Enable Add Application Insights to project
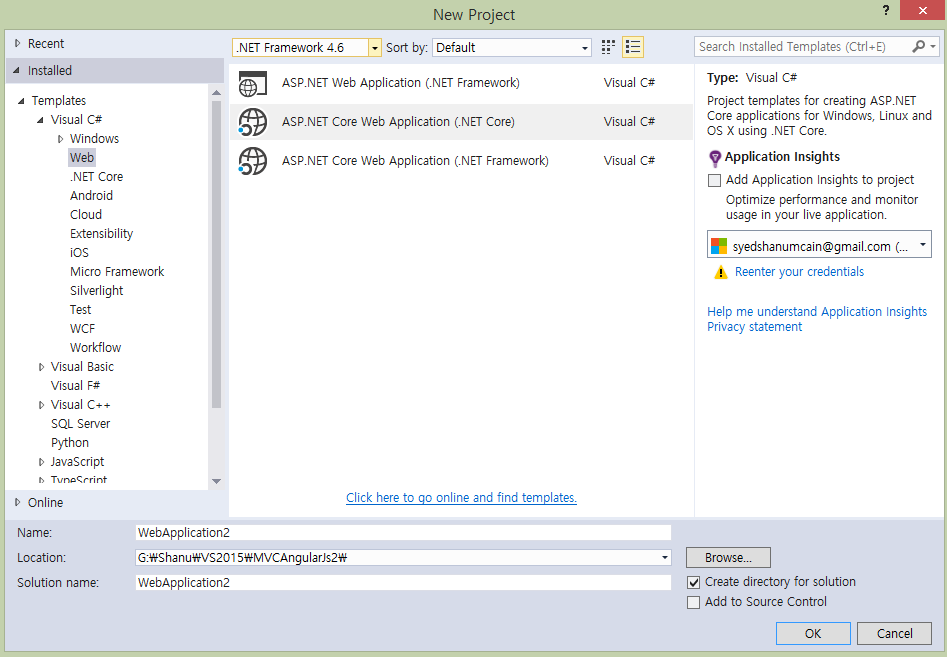The width and height of the screenshot is (947, 657). click(714, 180)
